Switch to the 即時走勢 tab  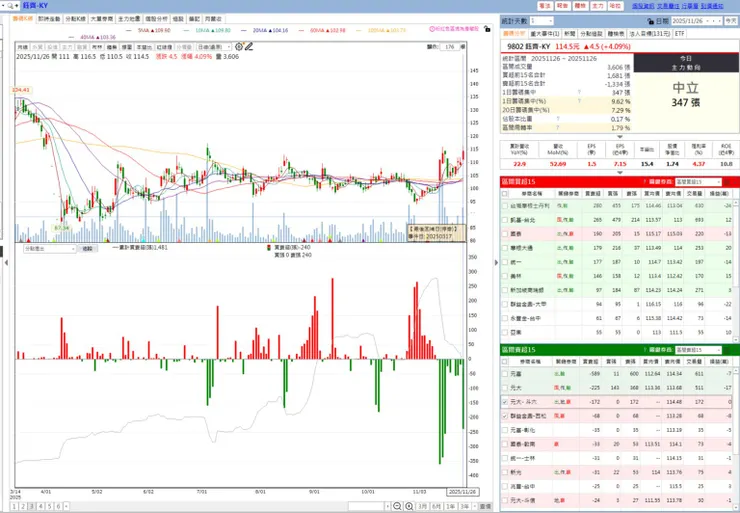pos(49,19)
